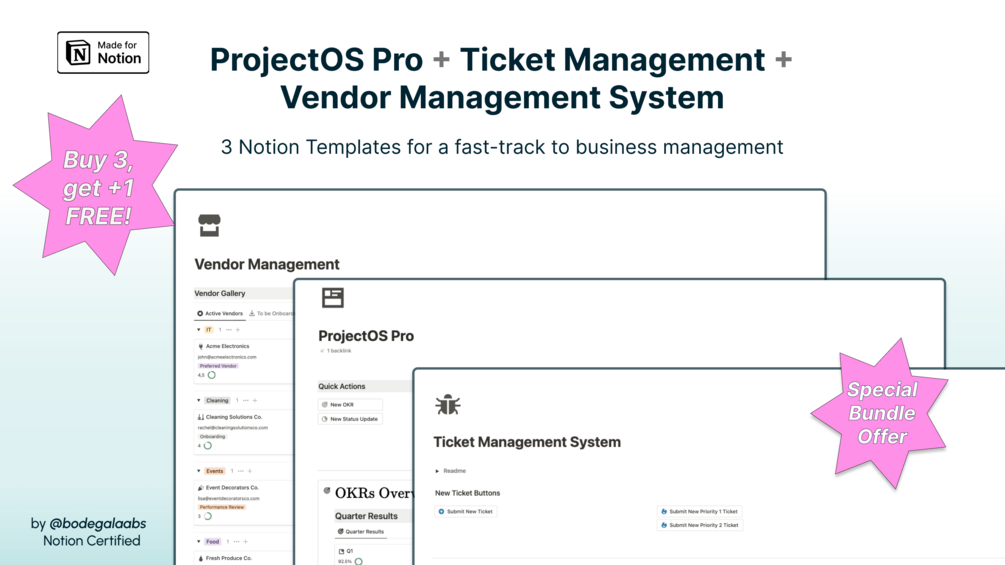The image size is (1005, 565).
Task: Click the Vendor Gallery heading
Action: pos(220,293)
